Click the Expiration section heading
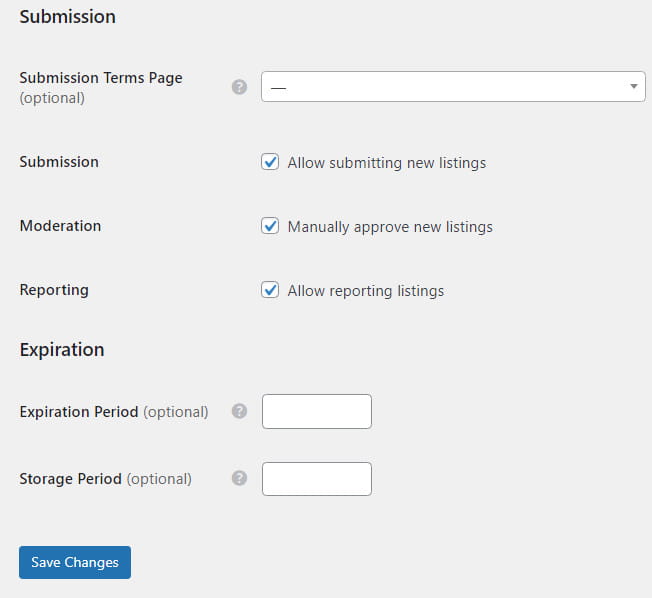Image resolution: width=652 pixels, height=598 pixels. click(x=62, y=350)
